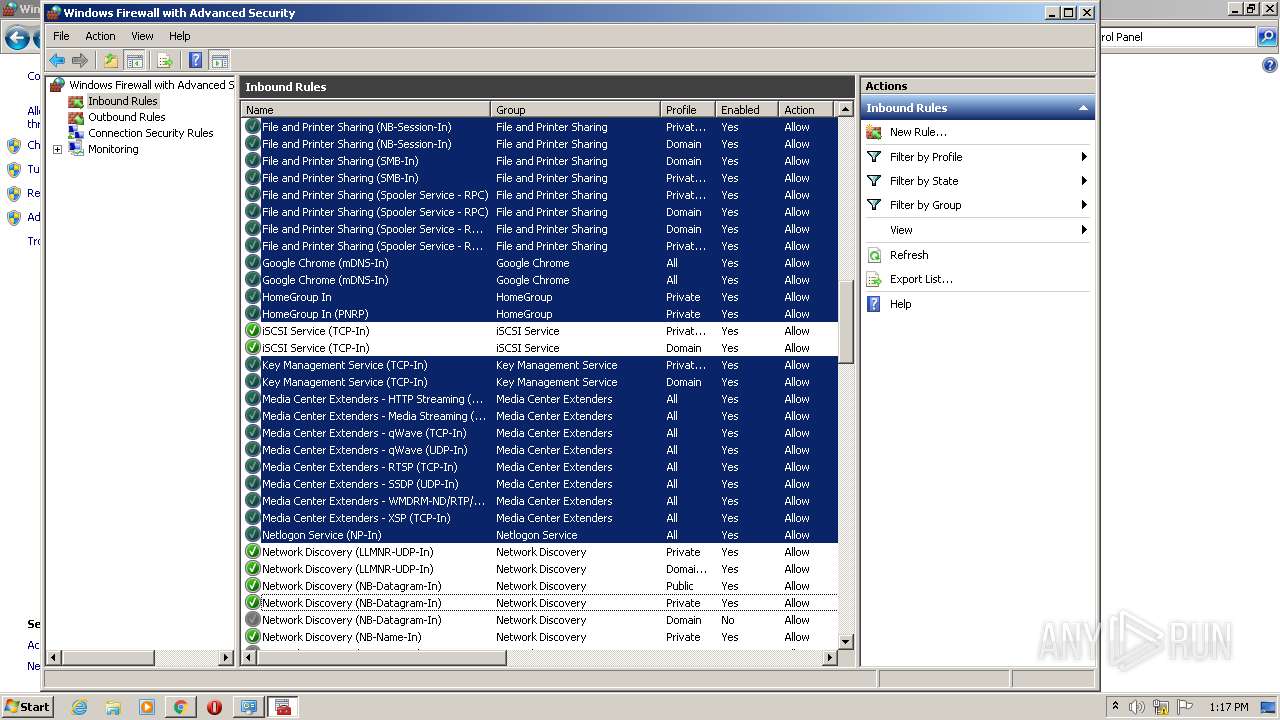This screenshot has height=720, width=1280.
Task: Open the Filter by Profile submenu
Action: 977,157
